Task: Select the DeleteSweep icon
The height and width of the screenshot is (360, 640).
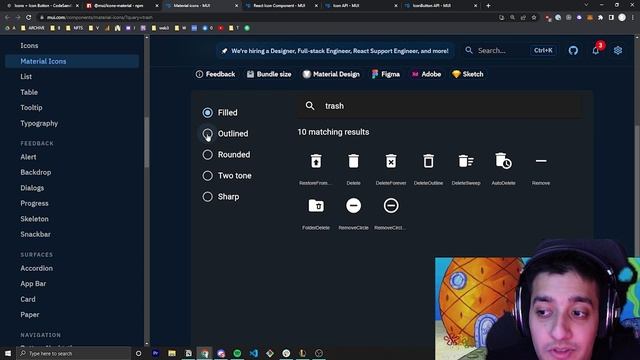Action: 466,161
